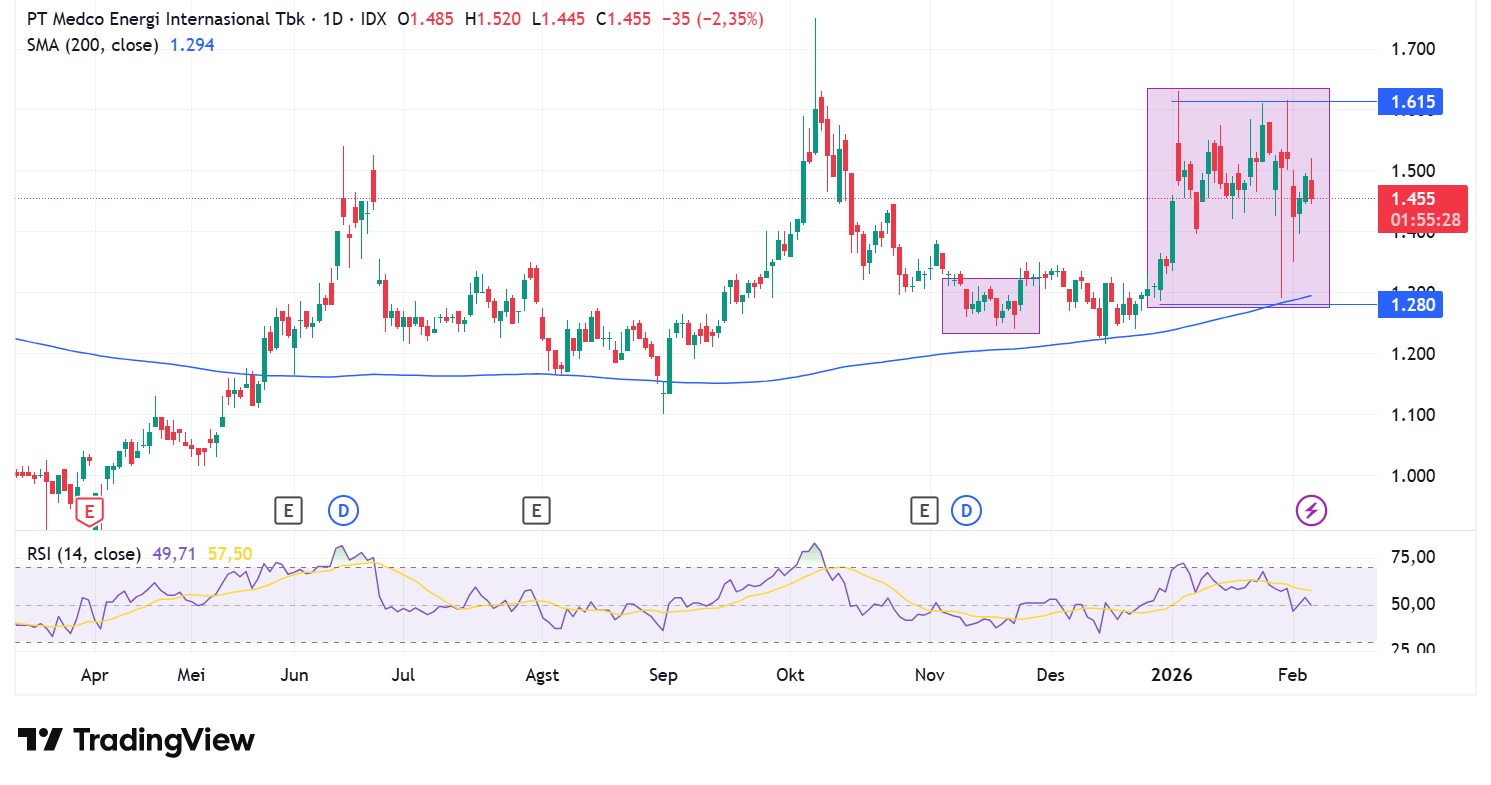This screenshot has width=1491, height=785.
Task: Click the red earnings E marker near April
Action: 90,513
